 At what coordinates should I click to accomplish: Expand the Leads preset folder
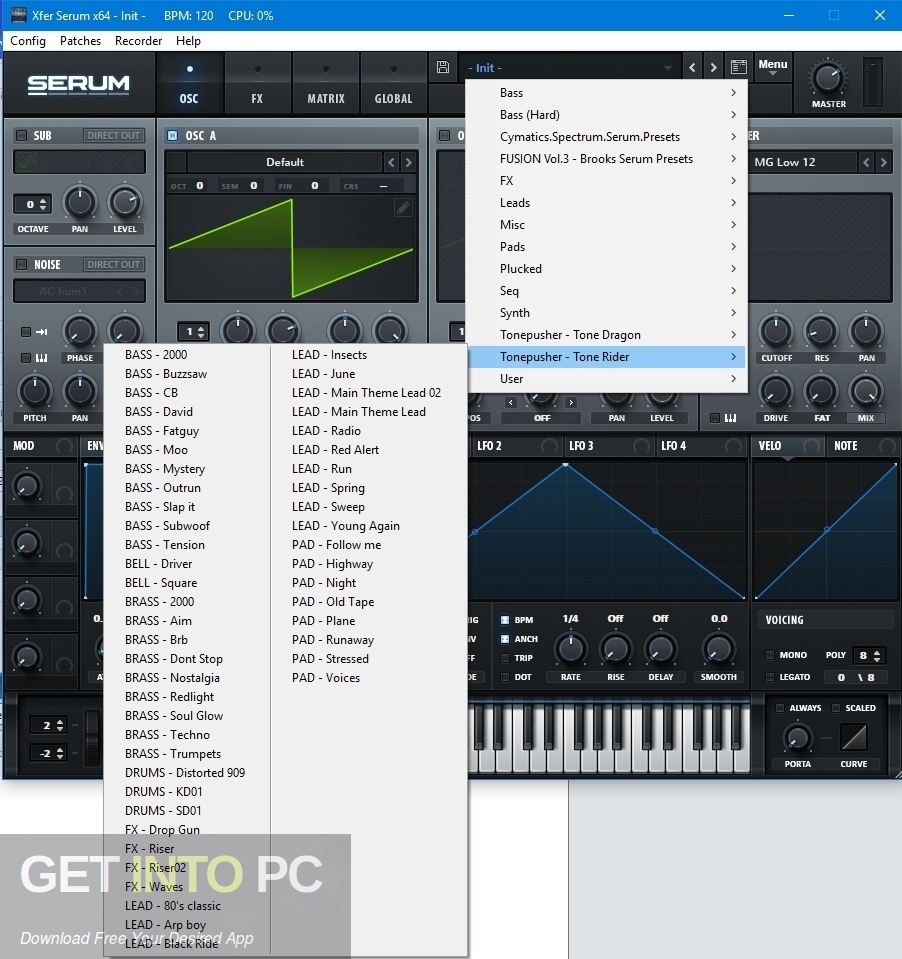click(607, 202)
